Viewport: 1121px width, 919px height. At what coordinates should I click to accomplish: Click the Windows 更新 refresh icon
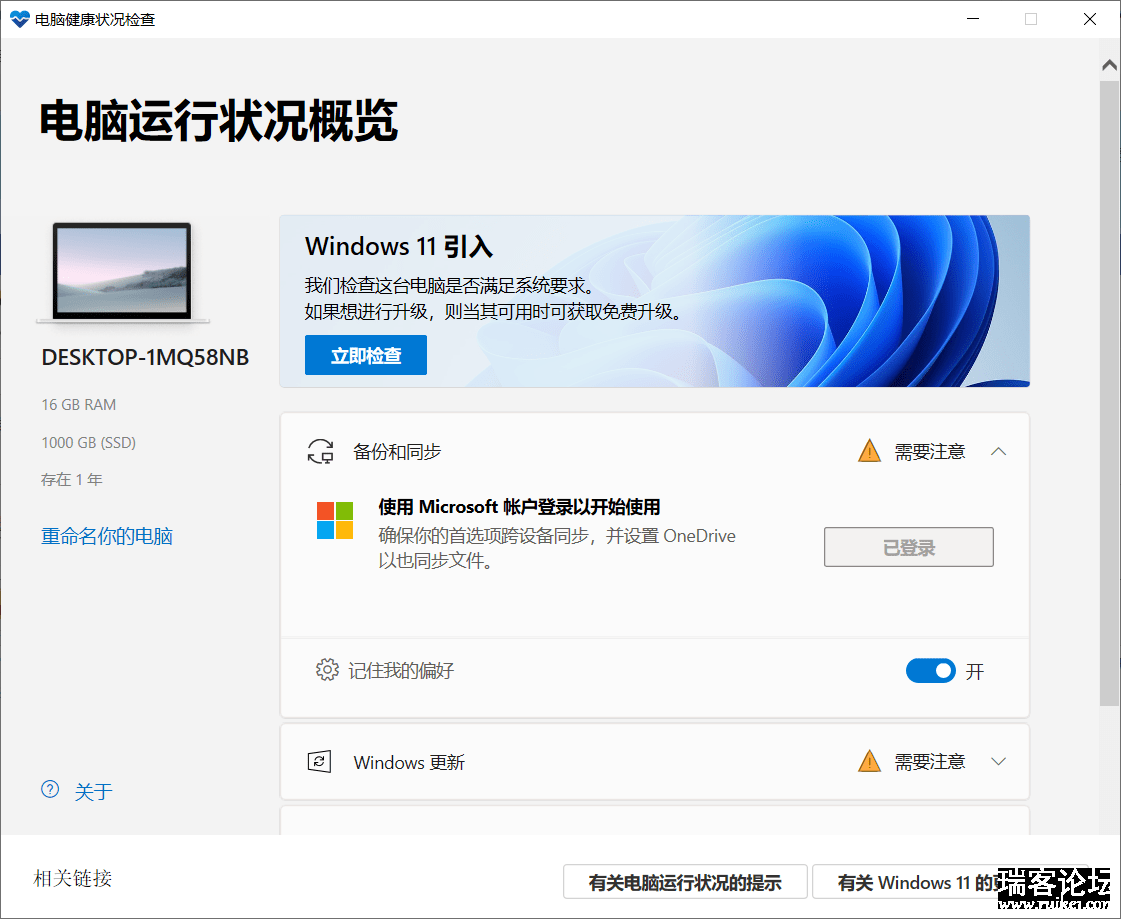click(x=319, y=762)
